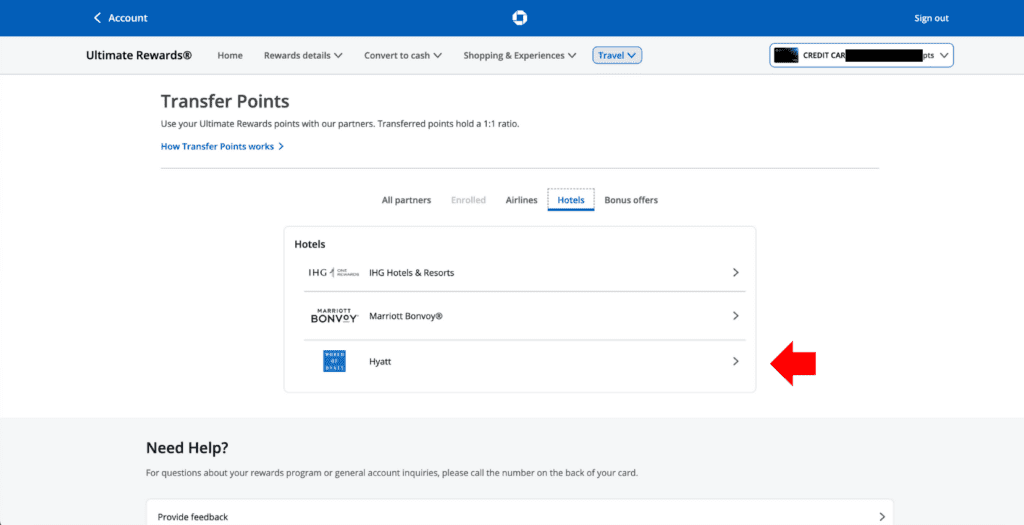Open the Hyatt row chevron
Image resolution: width=1024 pixels, height=525 pixels.
click(x=735, y=361)
